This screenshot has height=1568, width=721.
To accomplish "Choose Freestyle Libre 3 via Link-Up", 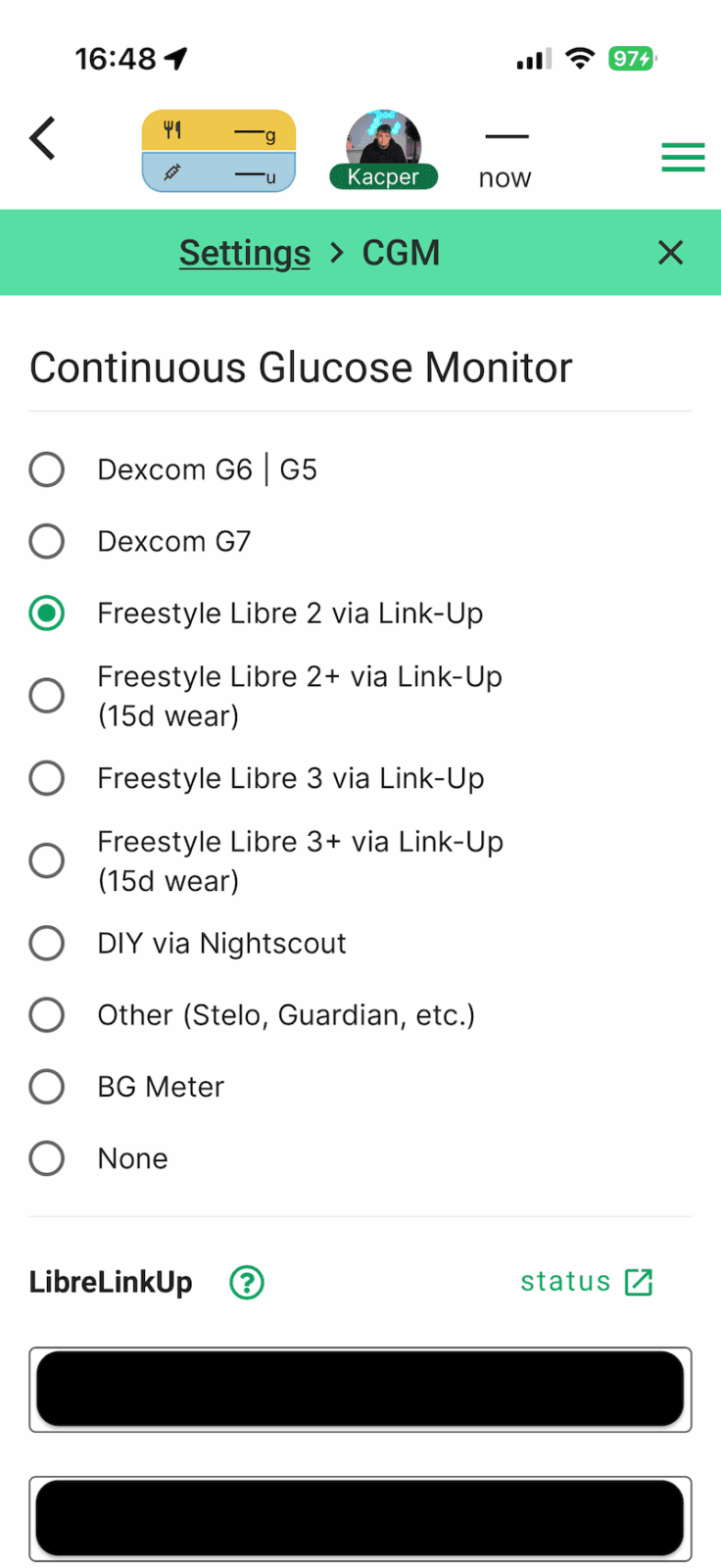I will coord(47,778).
